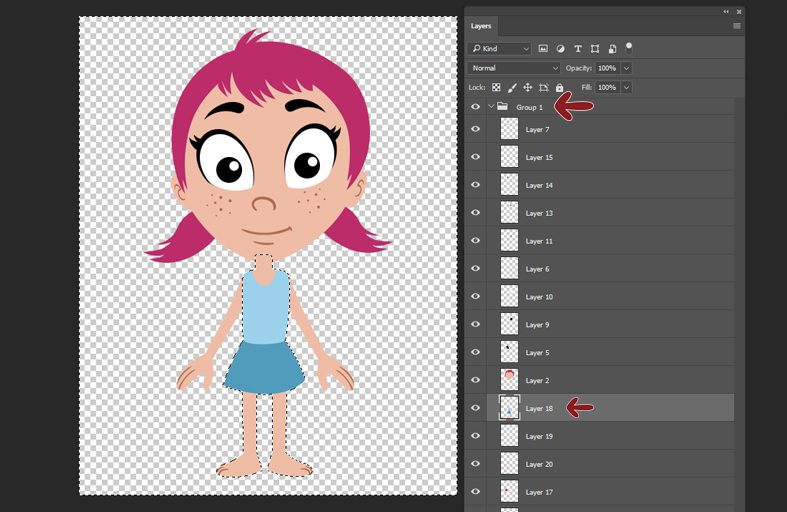Select Layer 2 in the layers list
Screen dimensions: 787x512
point(537,380)
